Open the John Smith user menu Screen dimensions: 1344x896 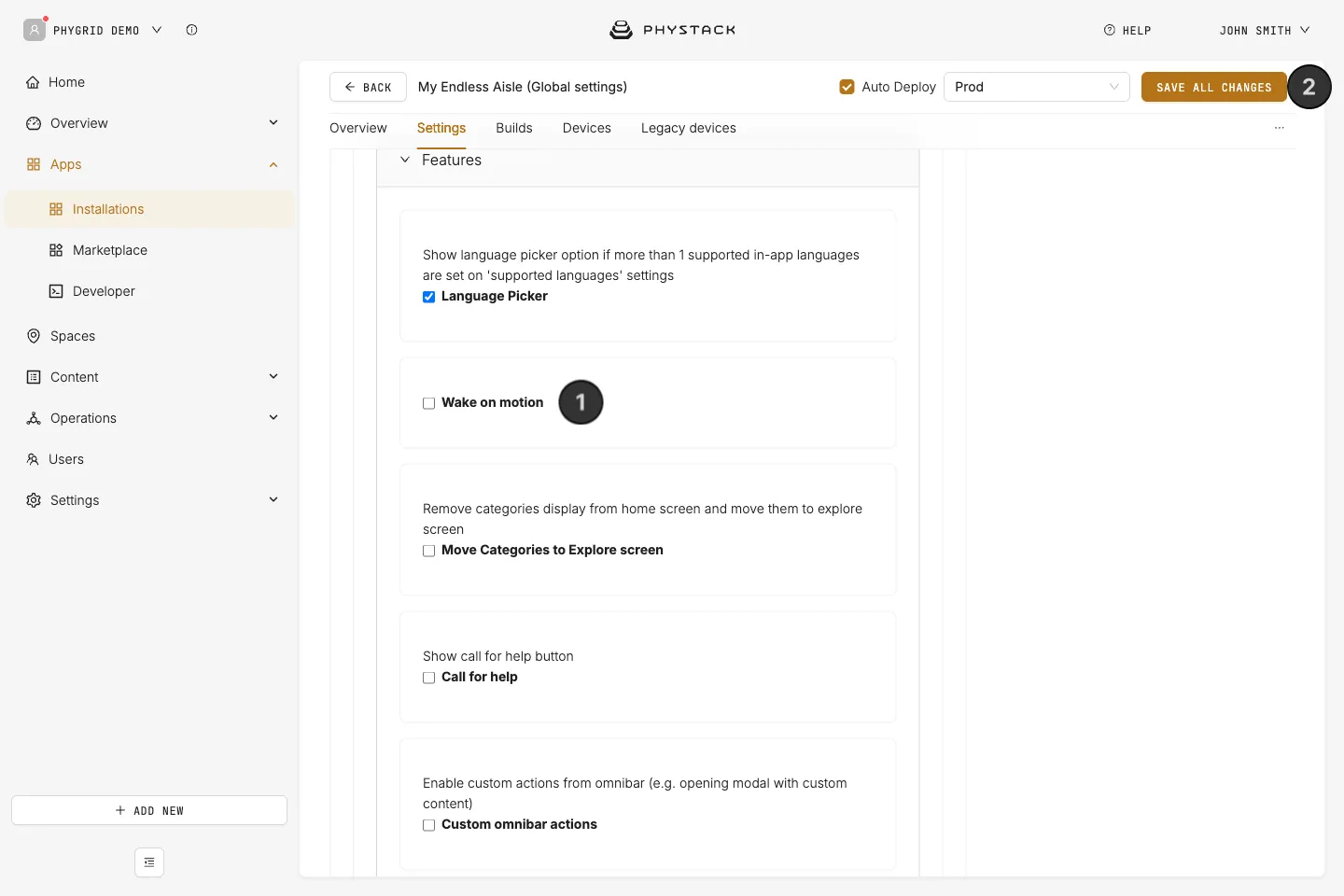click(1265, 31)
